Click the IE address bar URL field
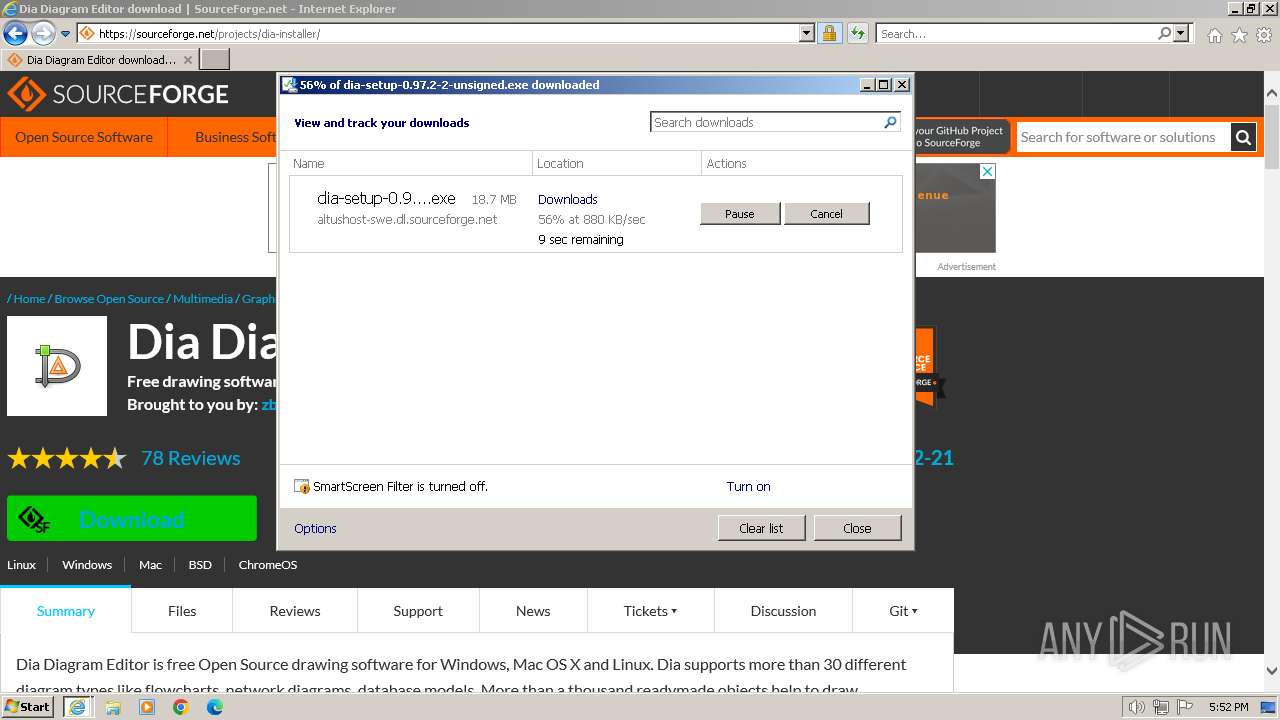Screen dimensions: 1280x720 (x=447, y=33)
